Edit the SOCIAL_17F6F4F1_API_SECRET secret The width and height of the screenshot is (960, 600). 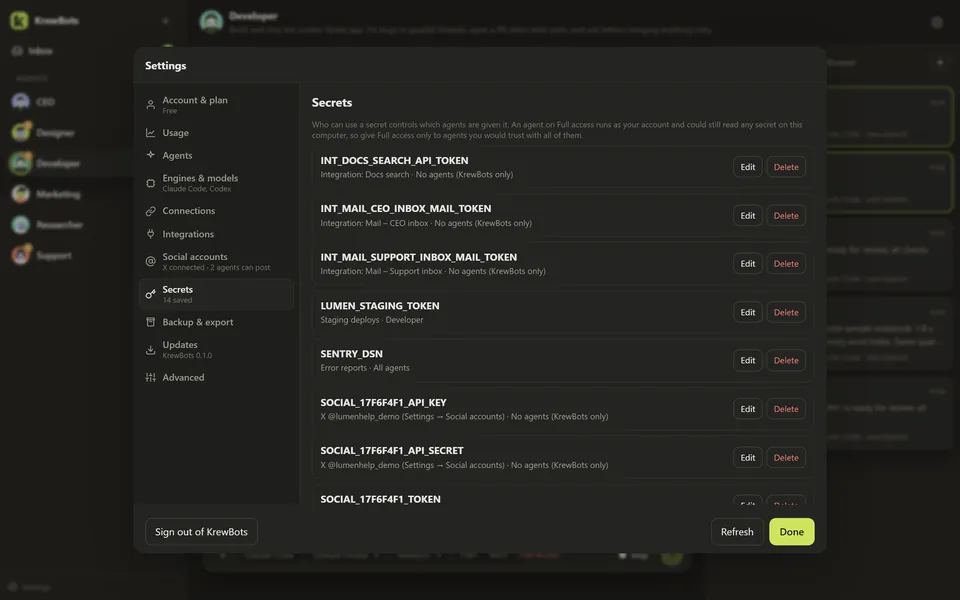pyautogui.click(x=748, y=457)
